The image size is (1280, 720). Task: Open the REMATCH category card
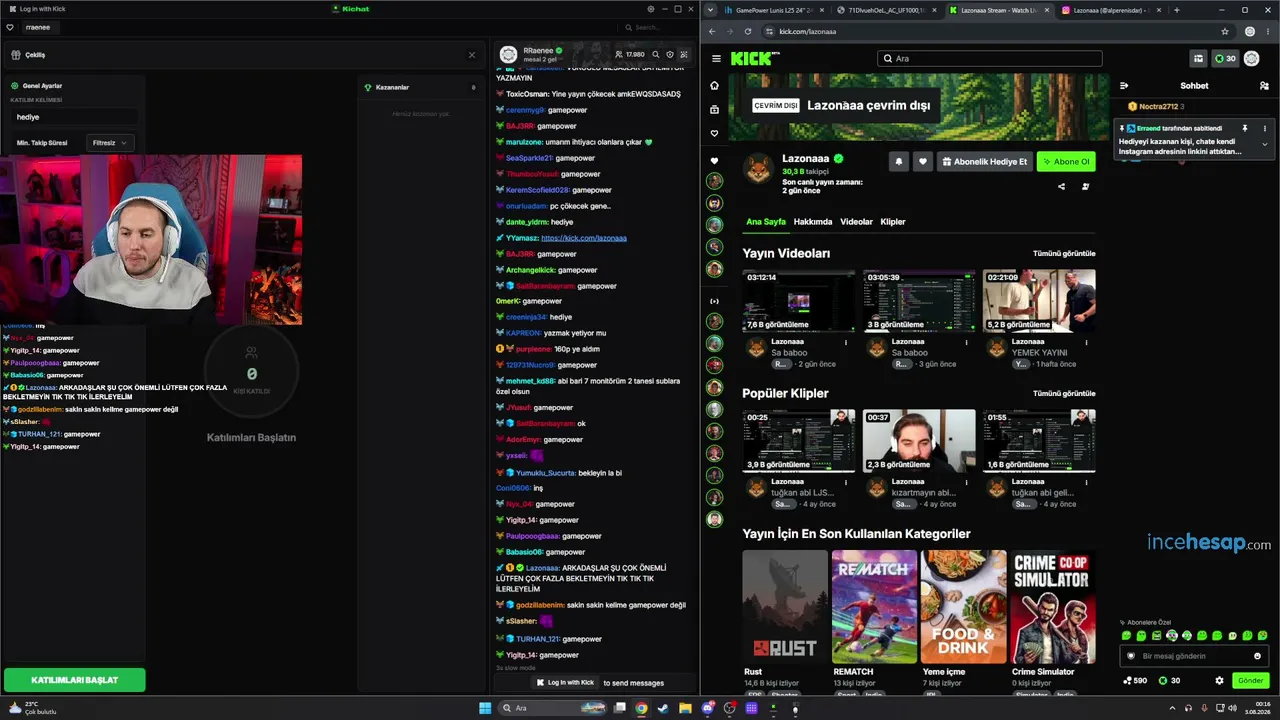(874, 606)
